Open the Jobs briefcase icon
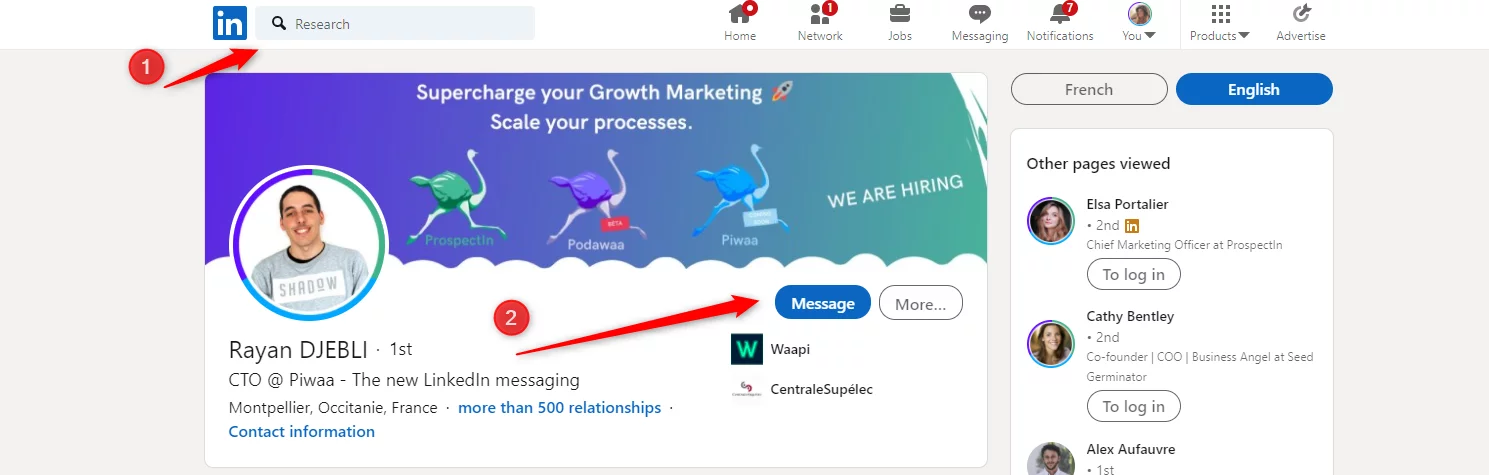The image size is (1489, 475). click(900, 14)
